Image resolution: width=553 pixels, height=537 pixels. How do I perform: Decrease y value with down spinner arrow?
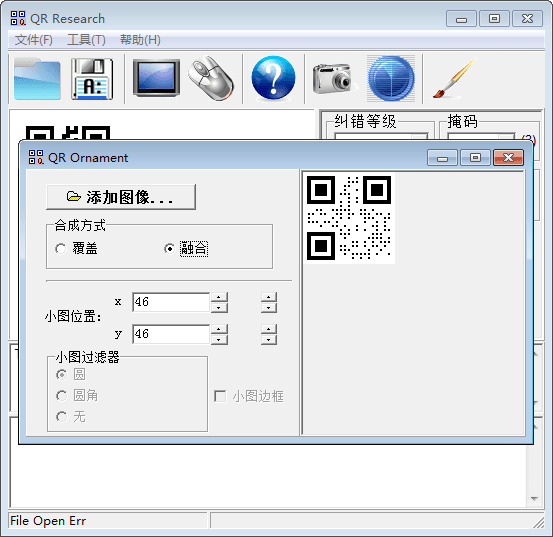219,340
